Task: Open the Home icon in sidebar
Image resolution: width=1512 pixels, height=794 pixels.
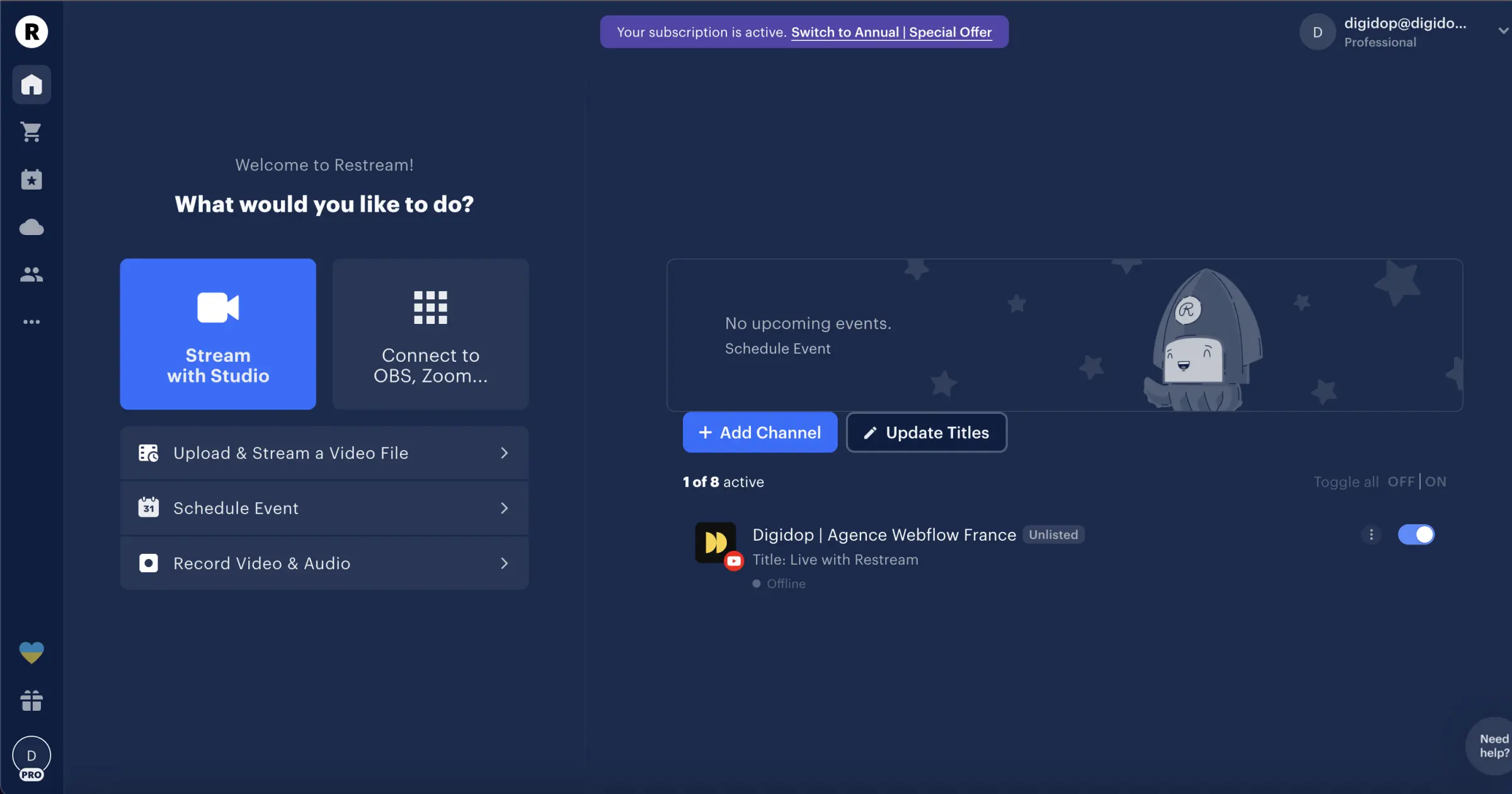Action: click(31, 84)
